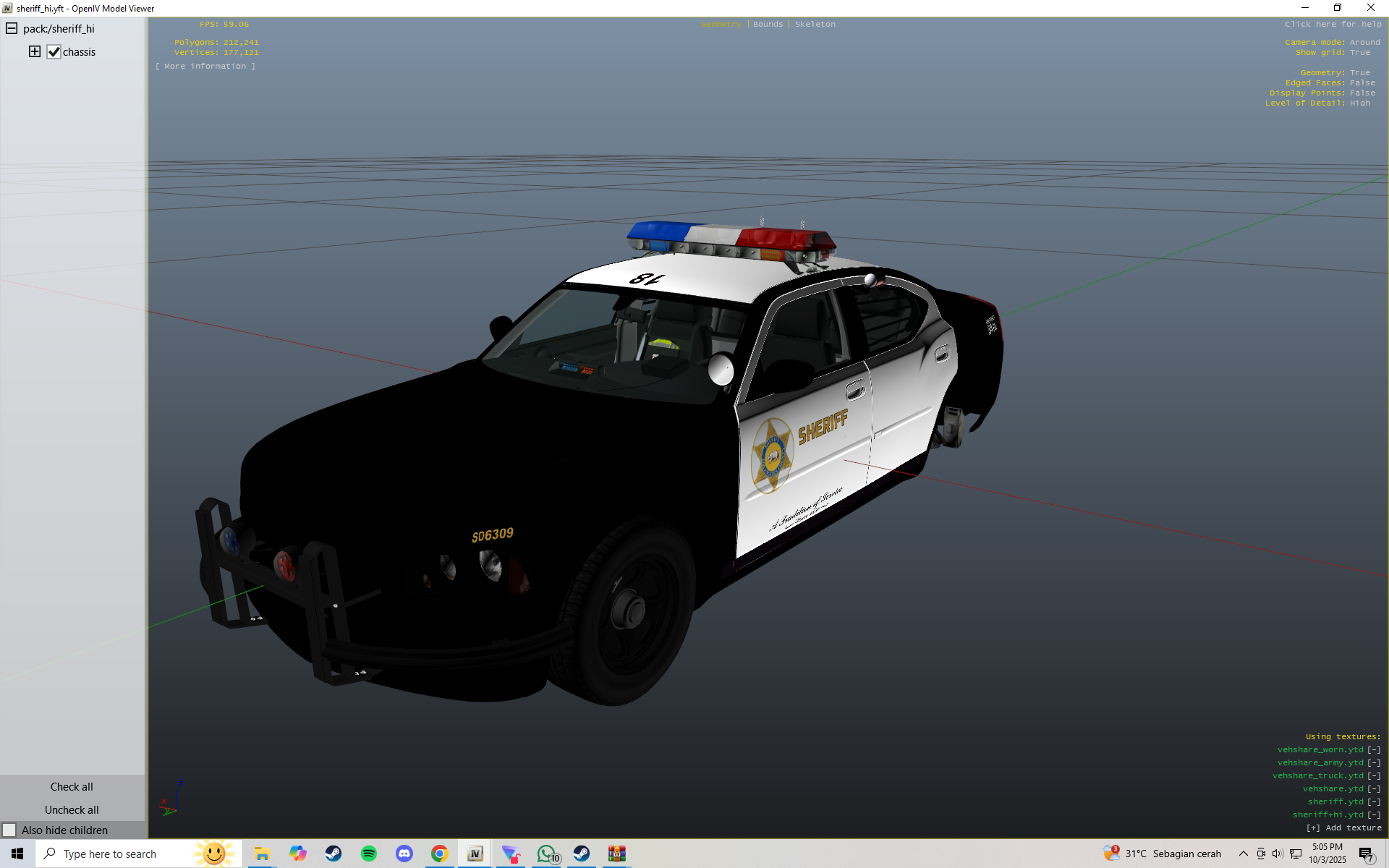Click the volume speaker tray icon
1389x868 pixels.
click(1278, 854)
